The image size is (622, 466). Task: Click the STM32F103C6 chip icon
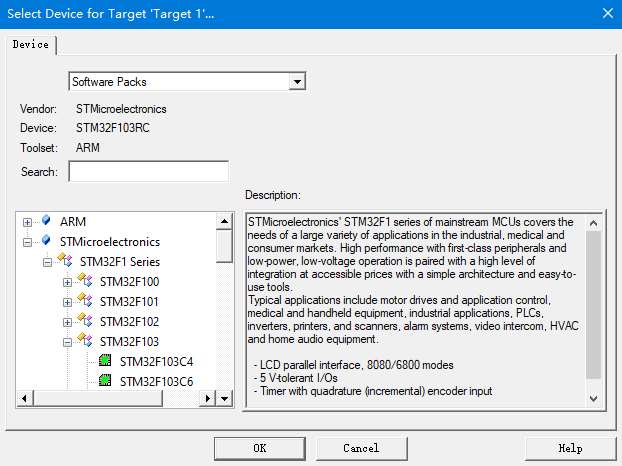(105, 380)
